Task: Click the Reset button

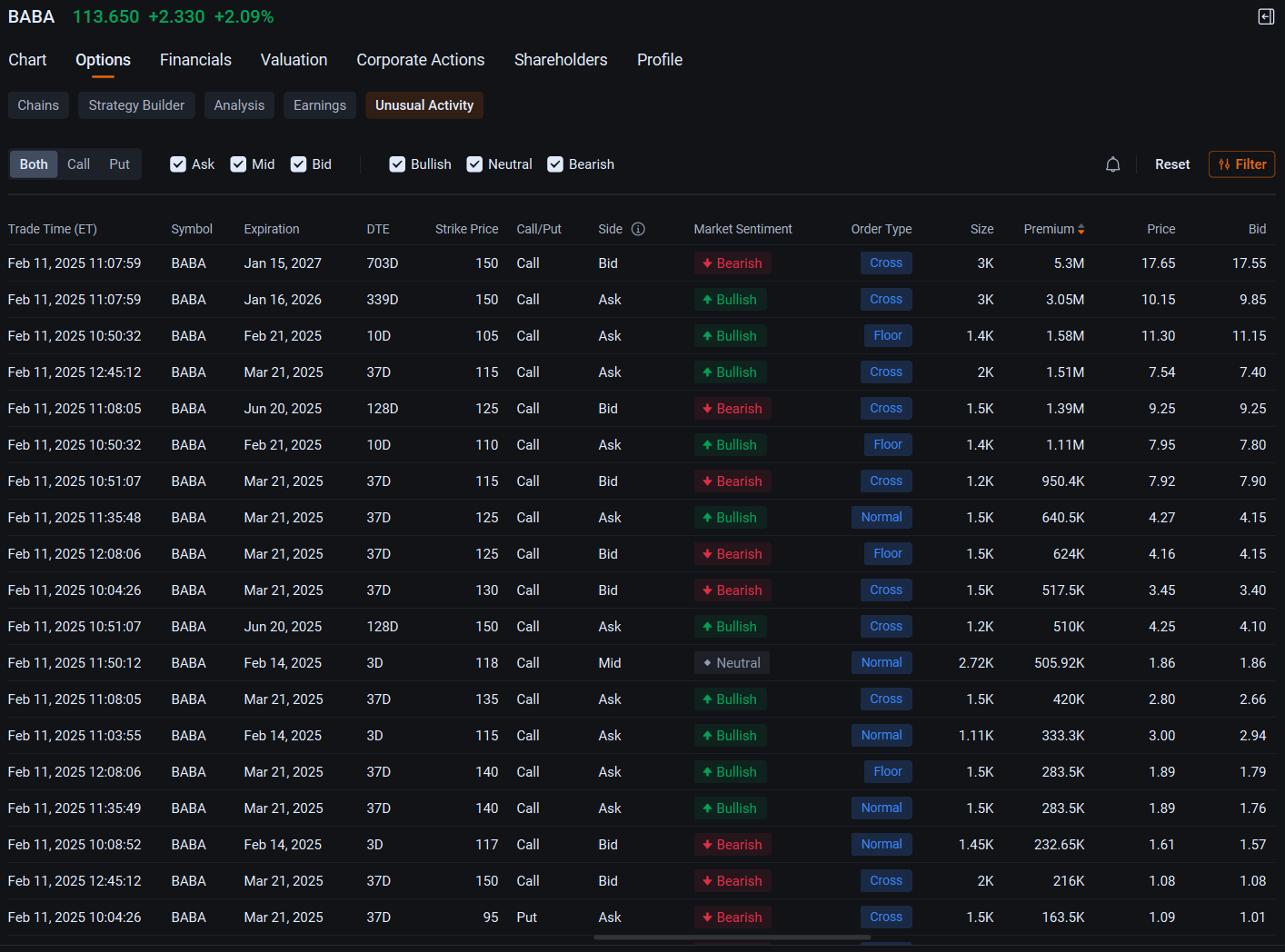Action: click(1172, 164)
